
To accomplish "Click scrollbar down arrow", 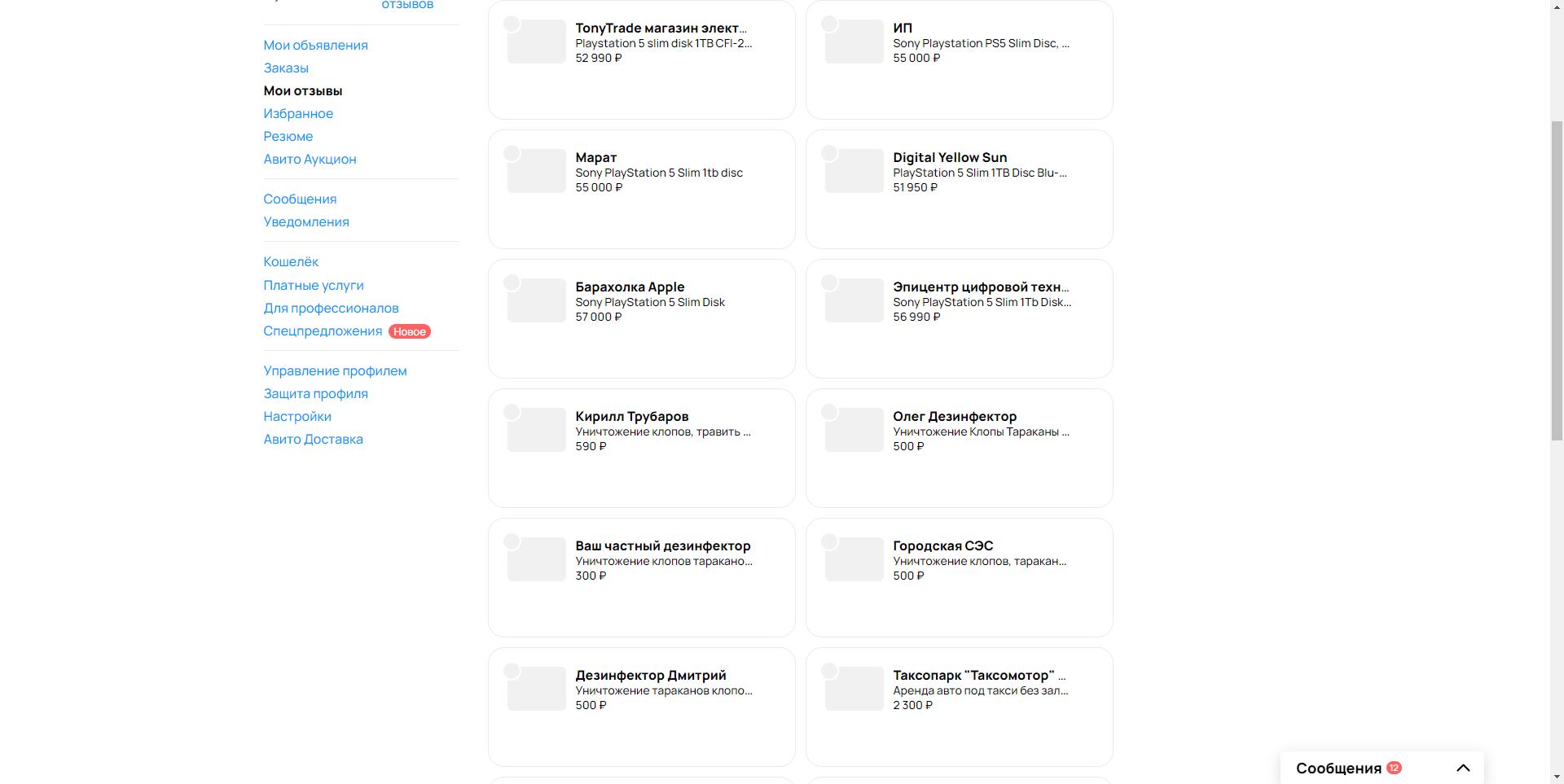I will (1557, 777).
